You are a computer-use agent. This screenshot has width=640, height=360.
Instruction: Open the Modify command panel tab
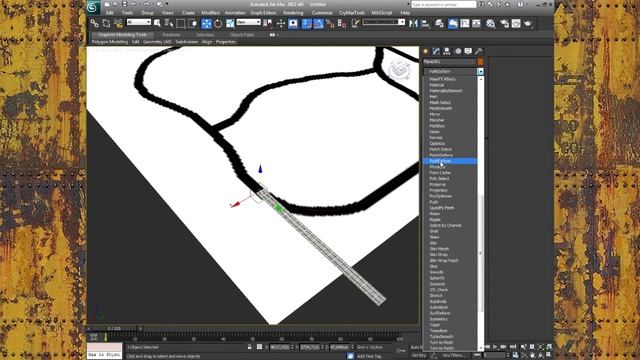coord(436,51)
